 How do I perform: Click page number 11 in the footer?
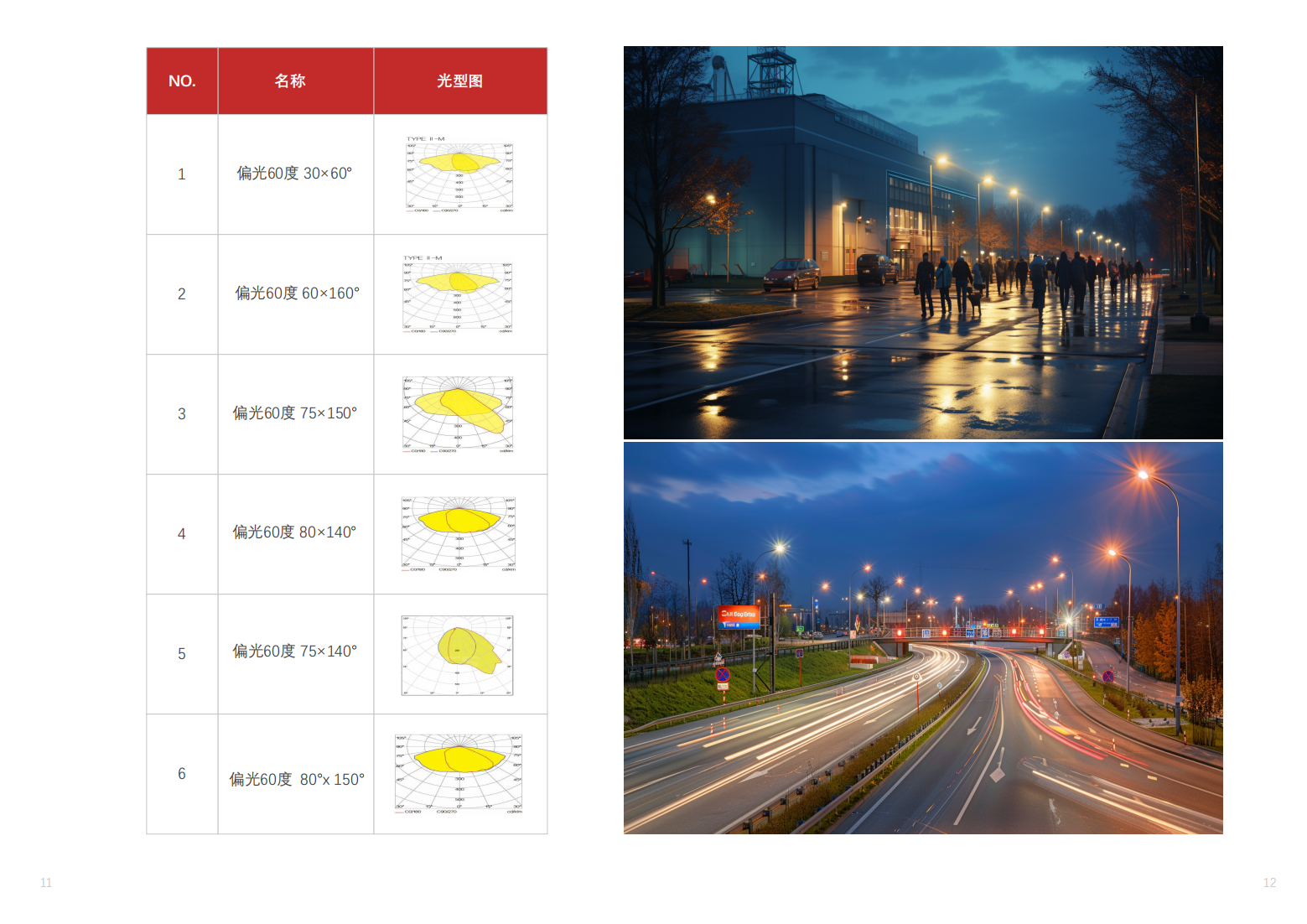pyautogui.click(x=46, y=883)
